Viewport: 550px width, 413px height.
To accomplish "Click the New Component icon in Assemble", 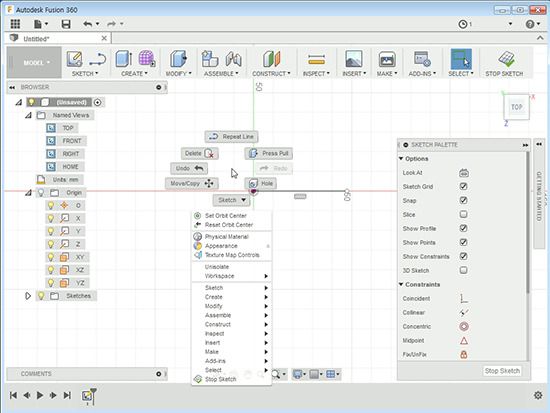I will 210,59.
